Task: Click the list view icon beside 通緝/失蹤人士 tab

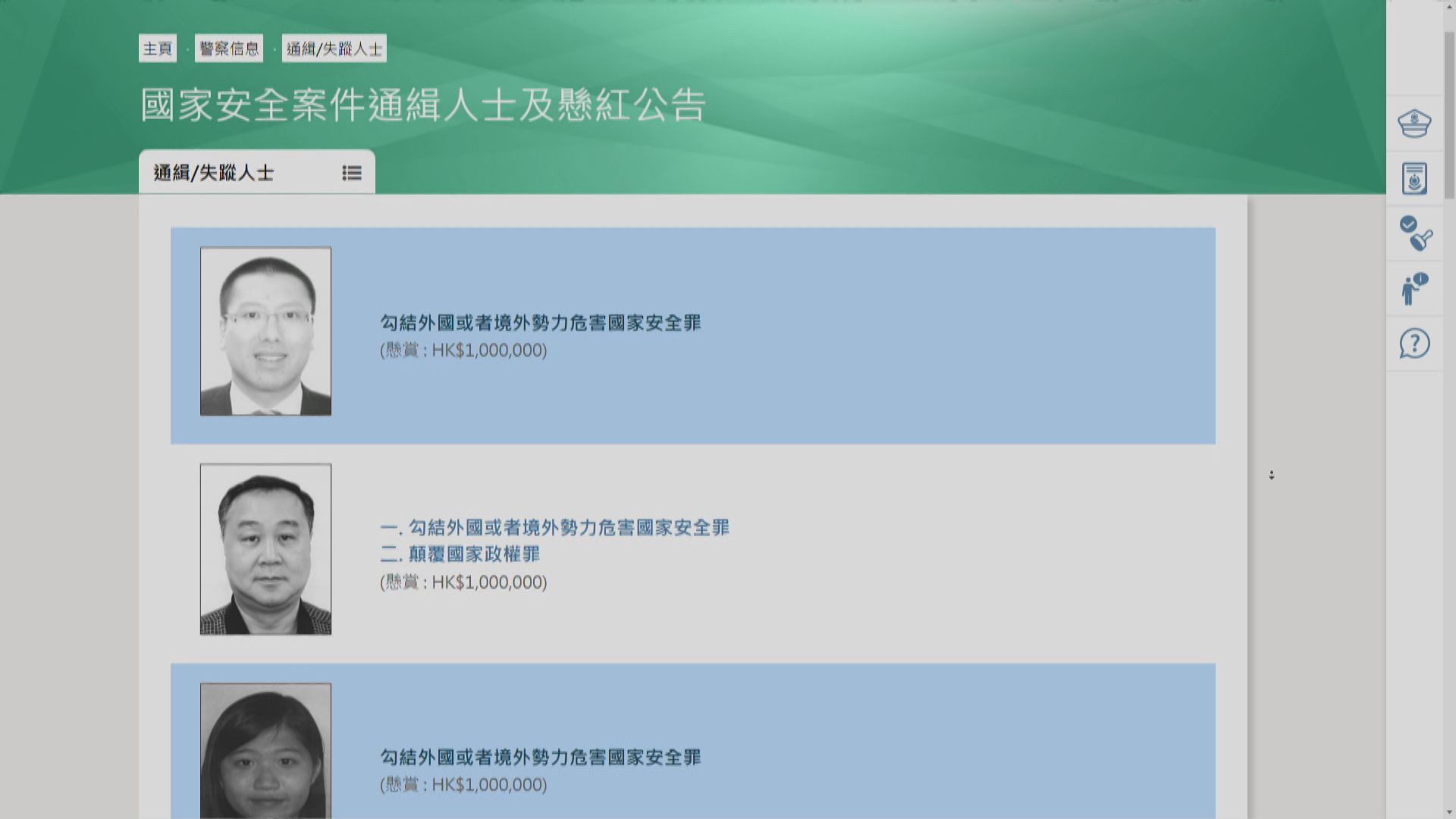Action: coord(351,173)
